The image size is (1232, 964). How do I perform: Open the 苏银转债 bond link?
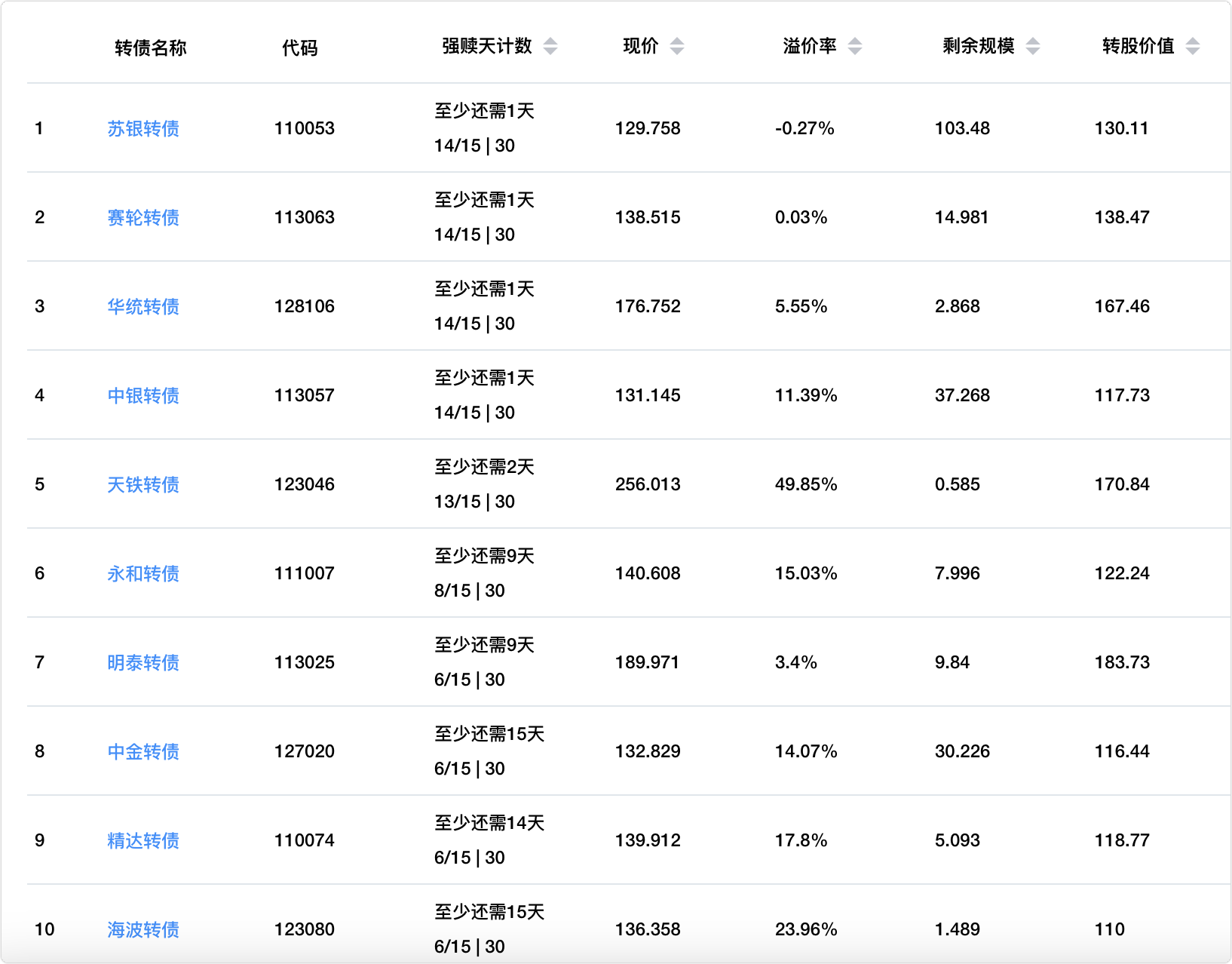(x=143, y=129)
